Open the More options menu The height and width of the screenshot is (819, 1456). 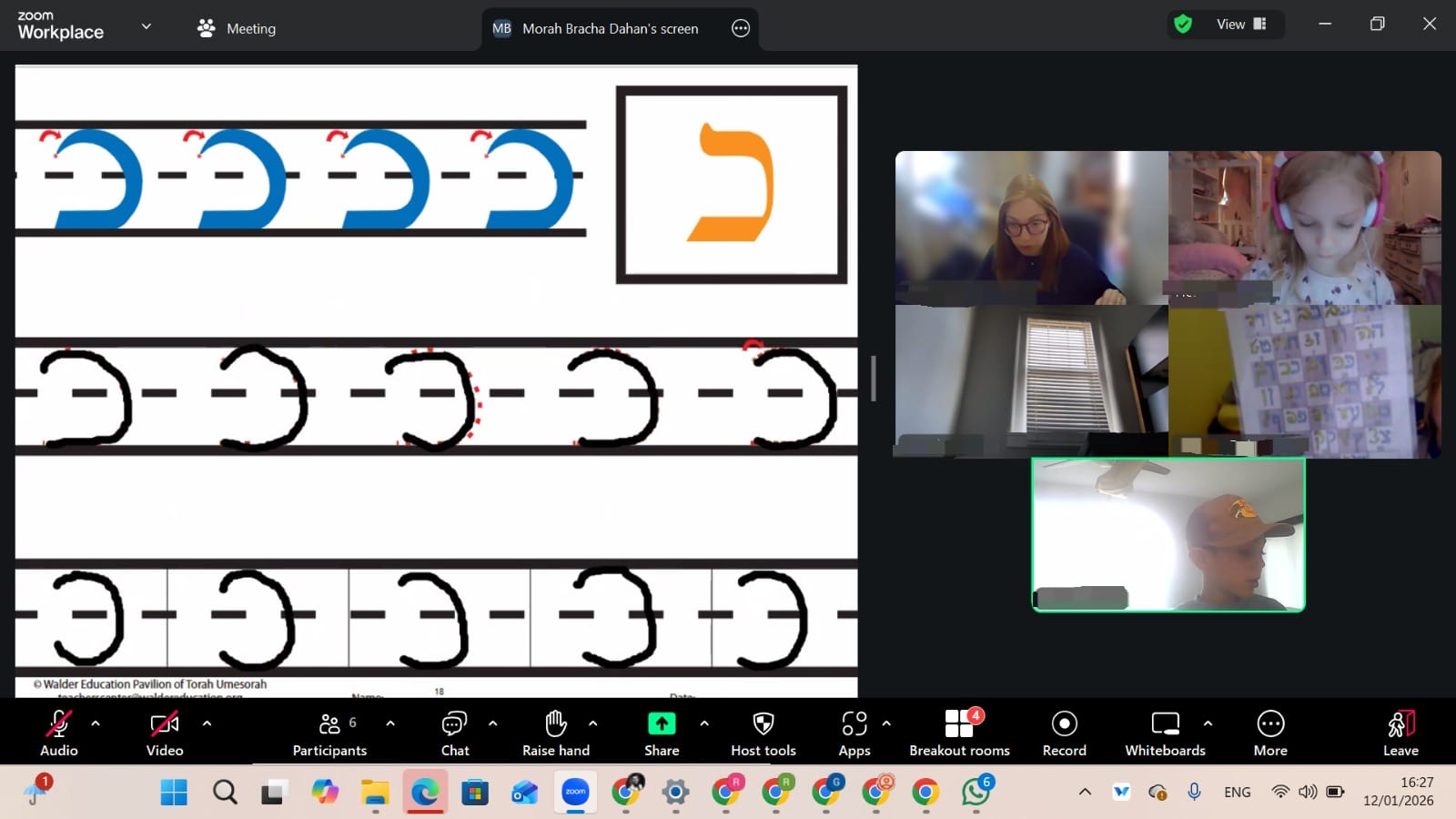click(1270, 733)
